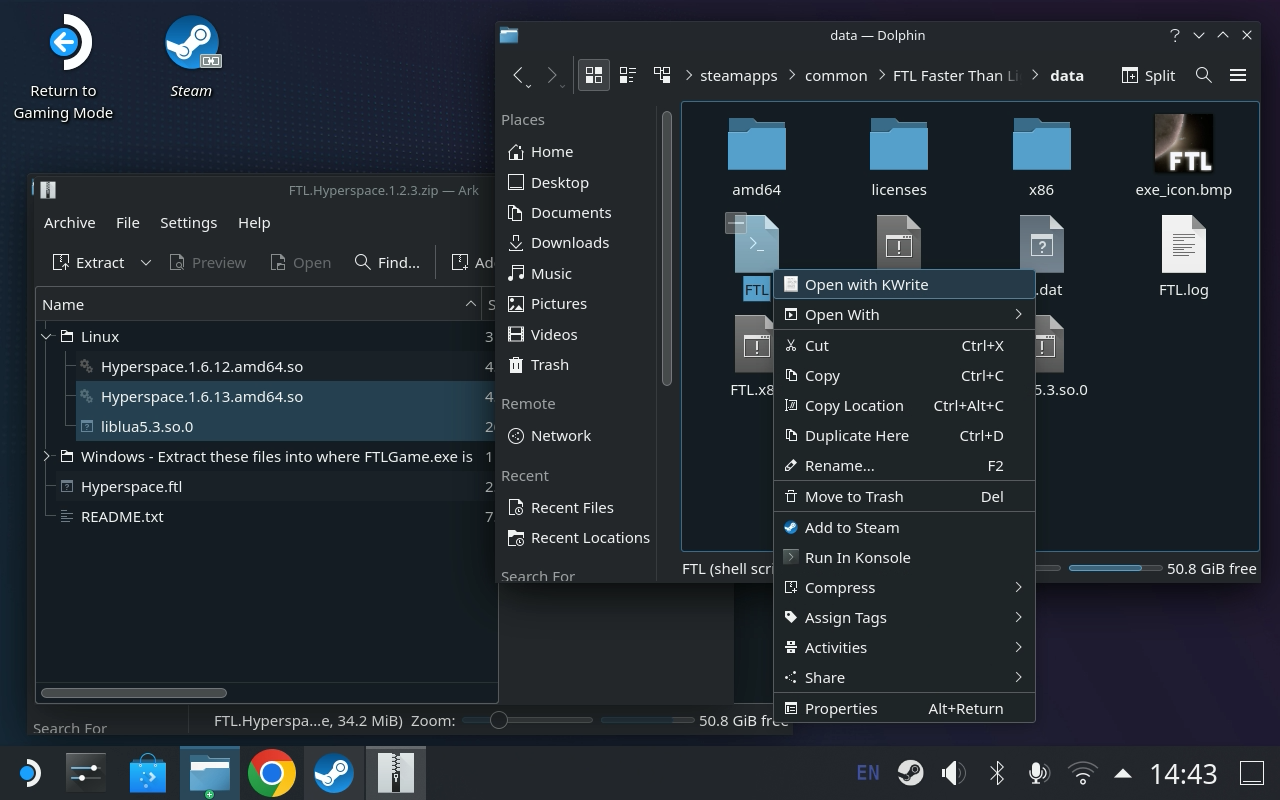Open Dolphin search magnifier

tap(1204, 75)
